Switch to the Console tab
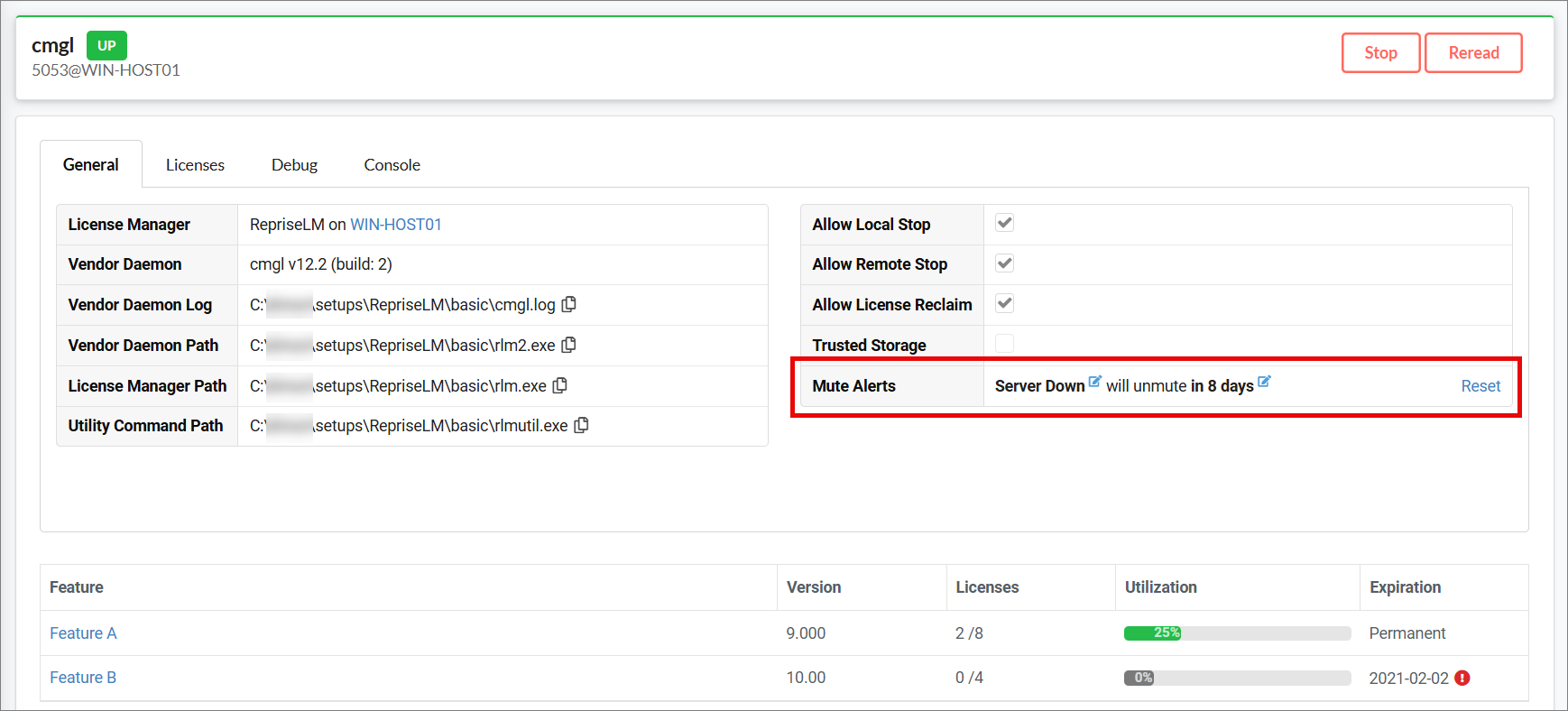Viewport: 1568px width, 711px height. [392, 164]
